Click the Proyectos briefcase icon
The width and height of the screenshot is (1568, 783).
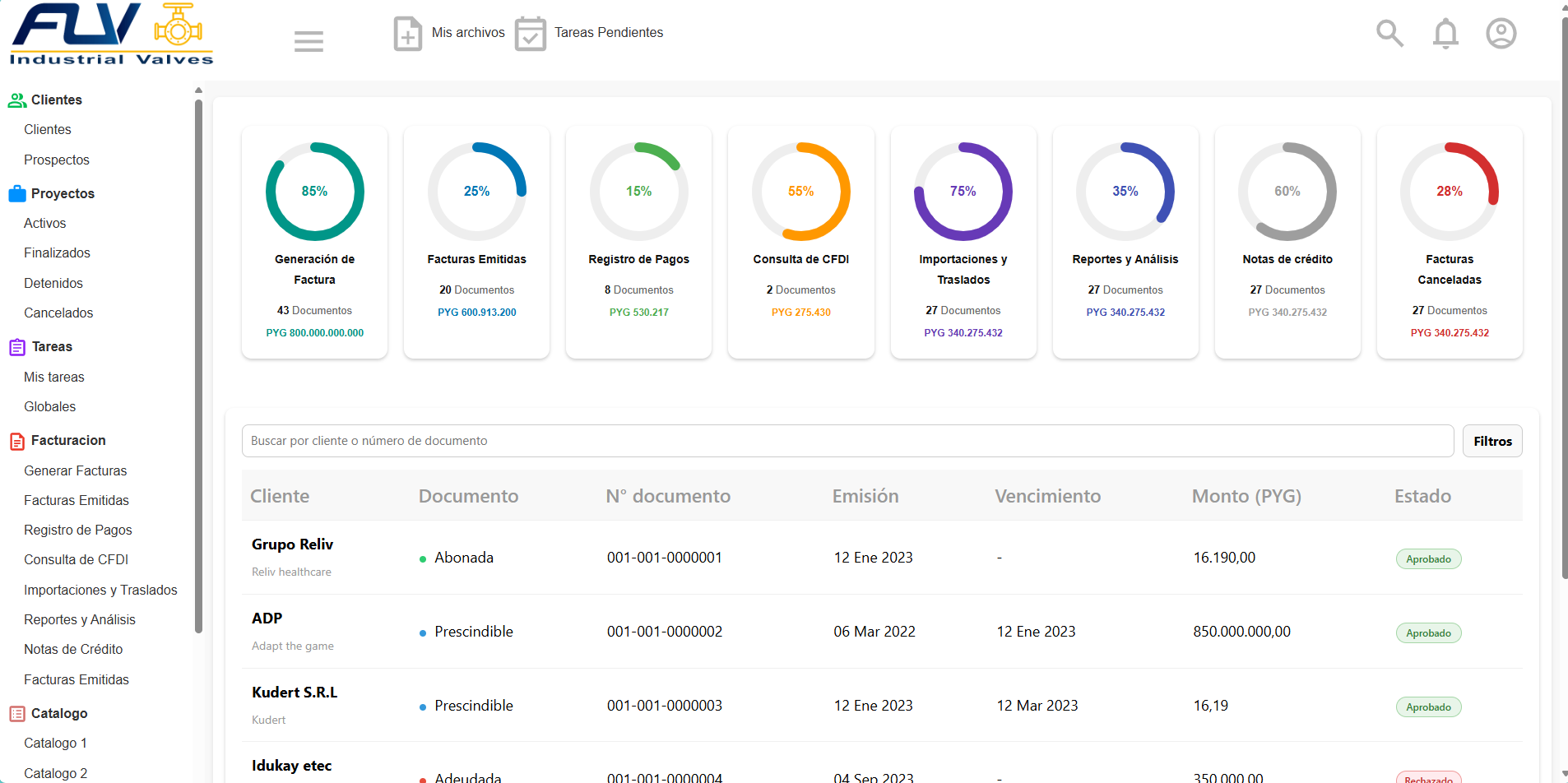point(17,194)
